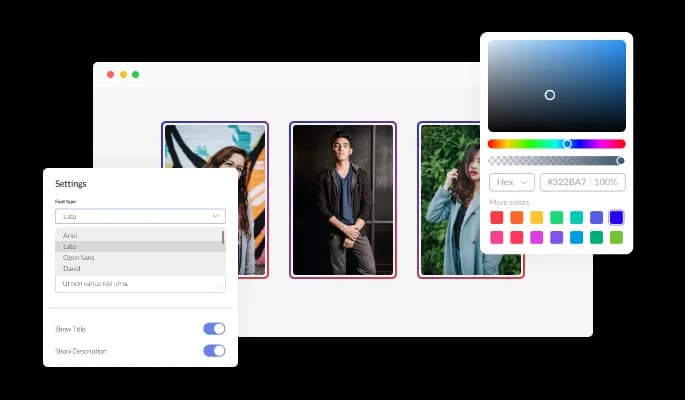The height and width of the screenshot is (400, 685).
Task: Choose the lime green swatch in bottom row
Action: 616,237
